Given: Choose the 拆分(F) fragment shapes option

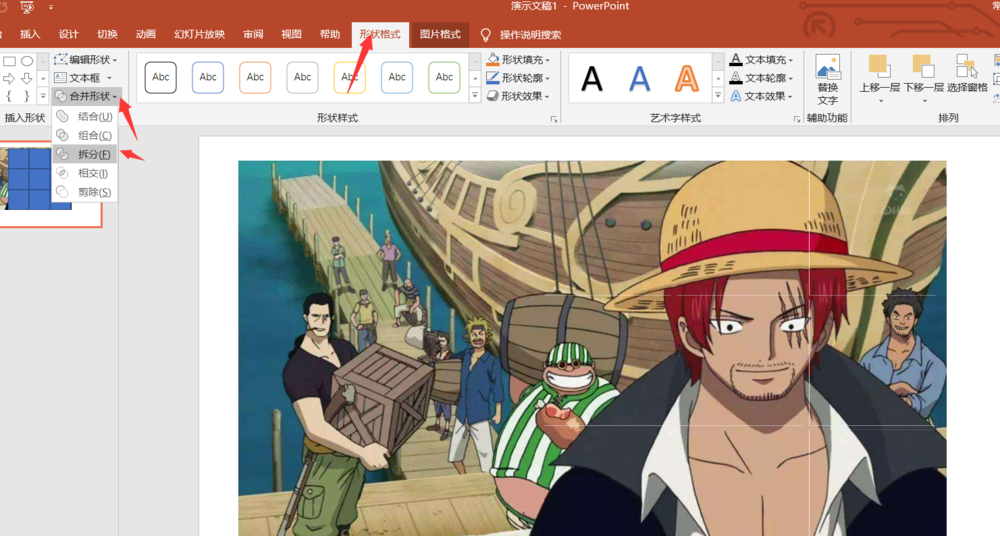Looking at the screenshot, I should (x=94, y=154).
